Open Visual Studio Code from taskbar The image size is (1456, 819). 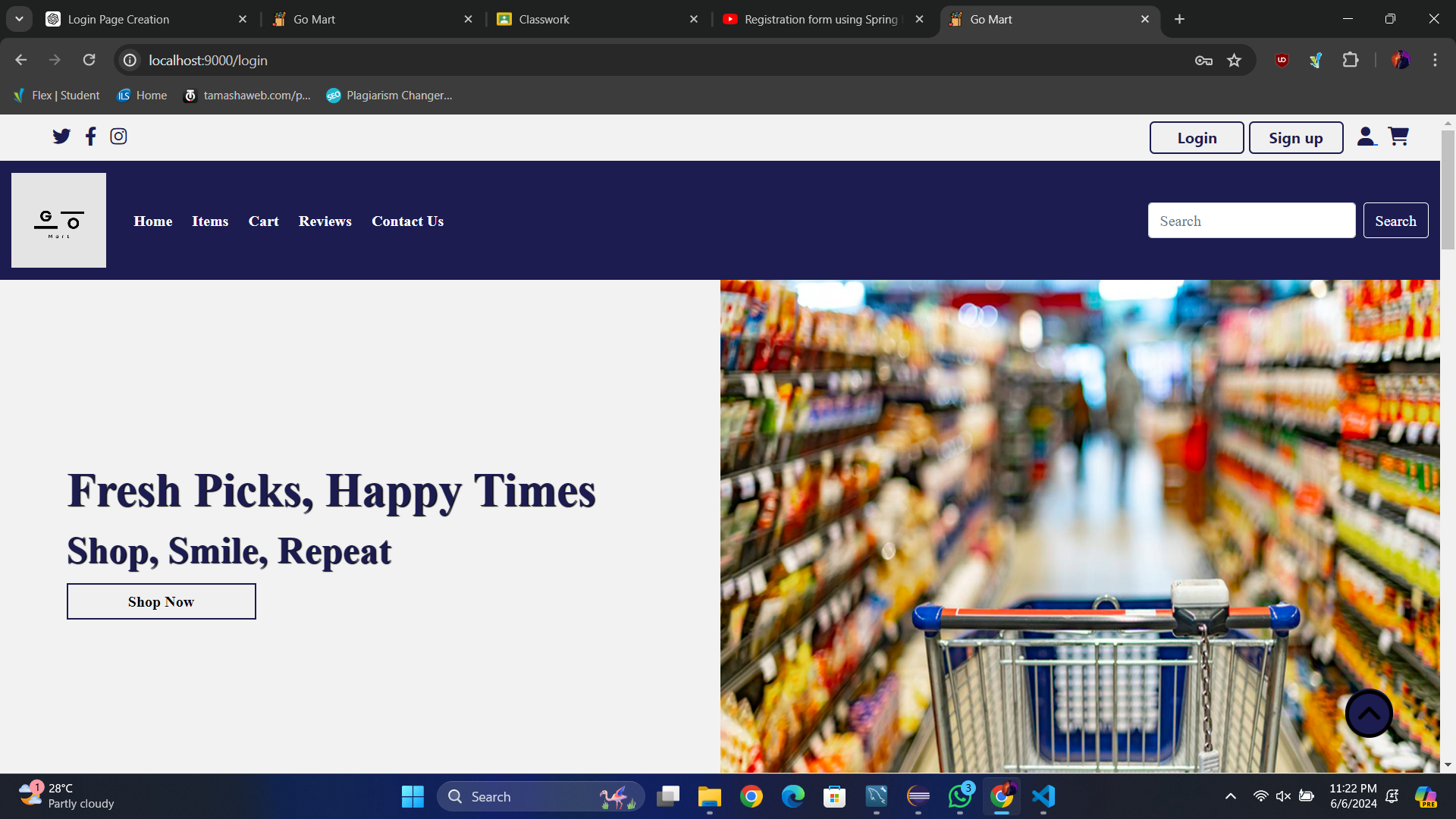click(x=1043, y=796)
